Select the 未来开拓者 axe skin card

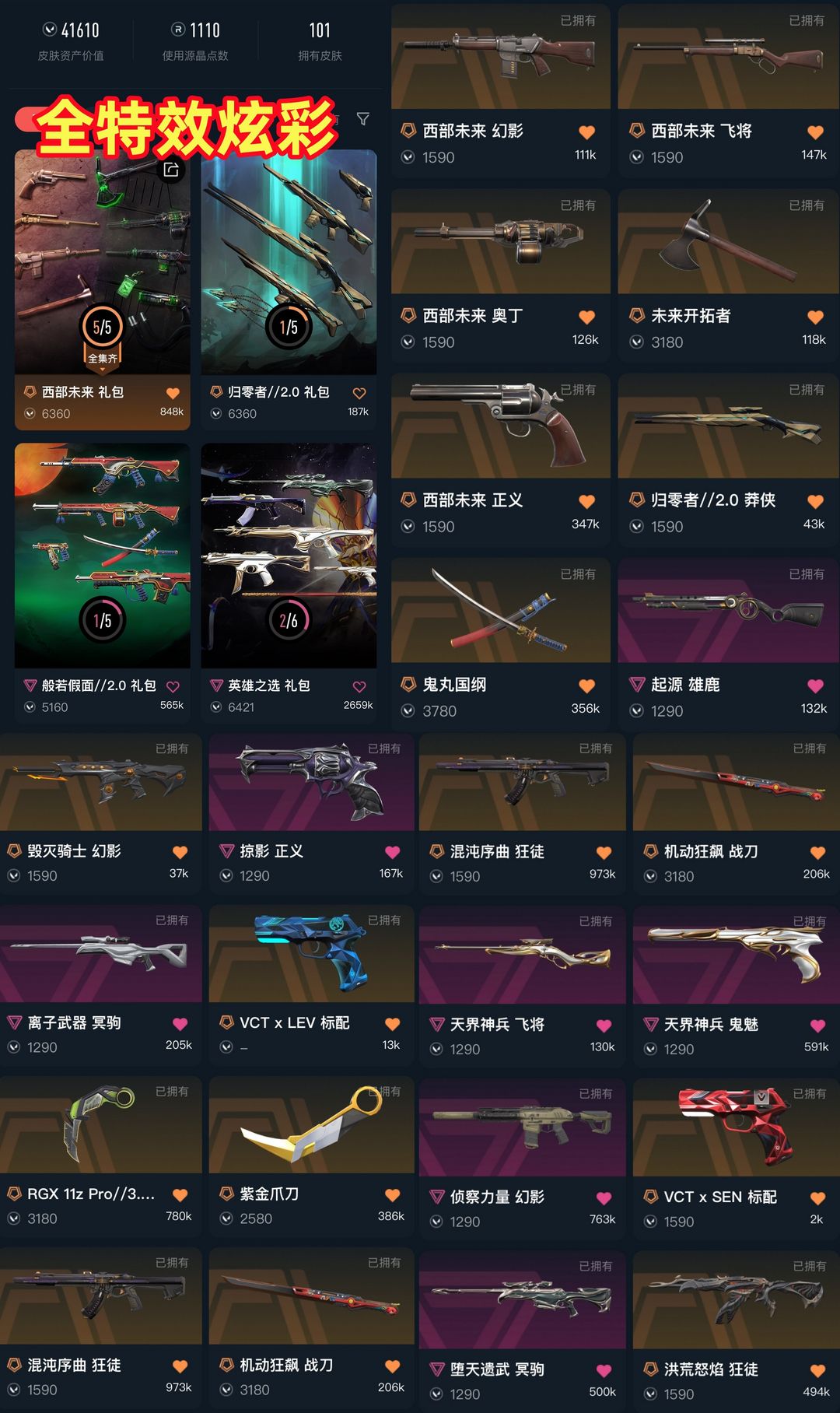tap(729, 275)
